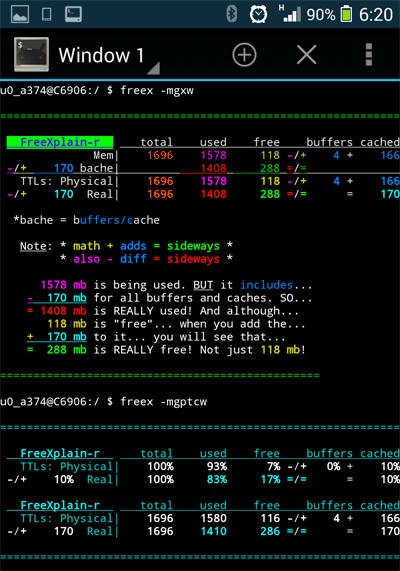Tap the 6:20 clock in status bar

click(376, 15)
